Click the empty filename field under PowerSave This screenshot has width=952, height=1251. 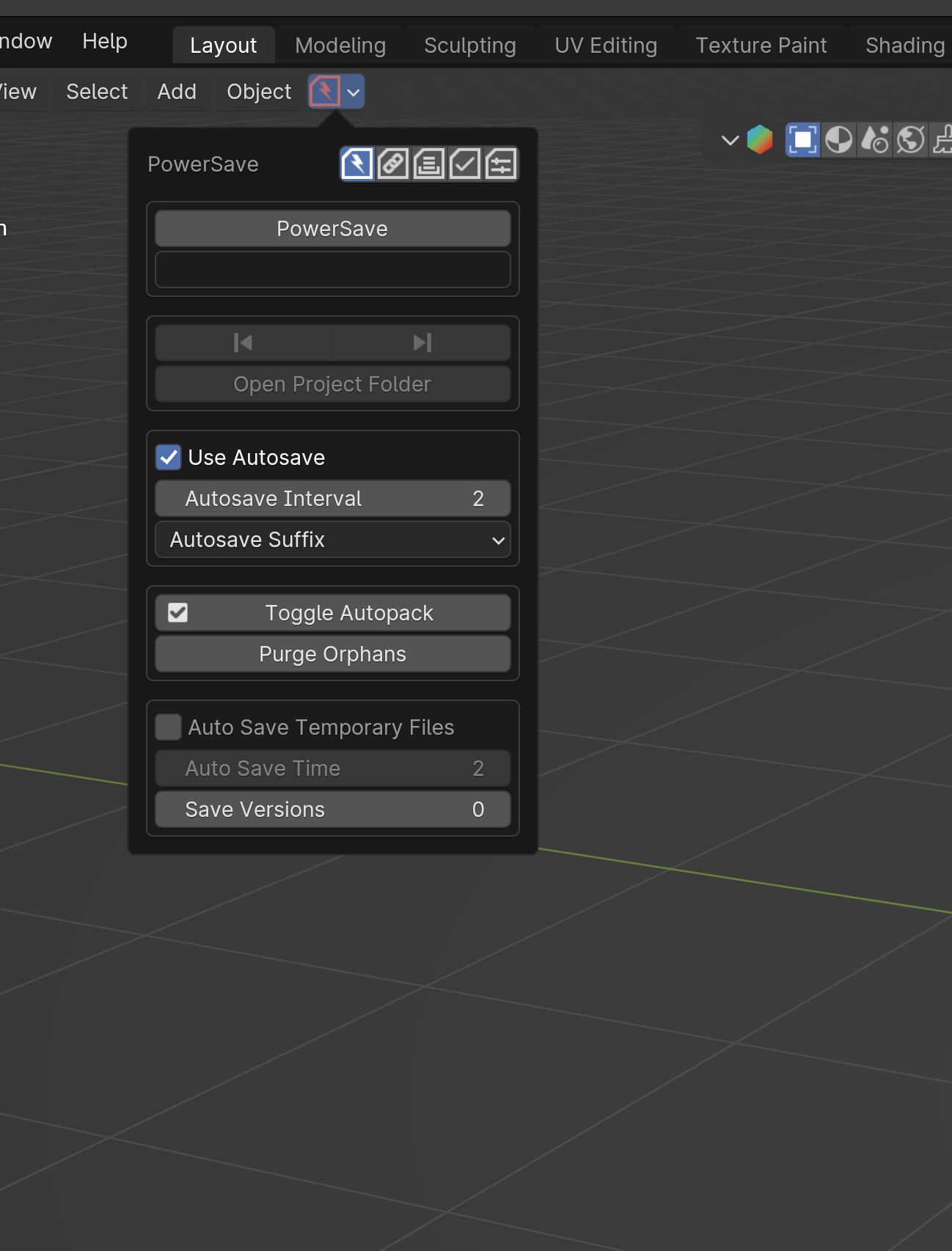[x=333, y=270]
